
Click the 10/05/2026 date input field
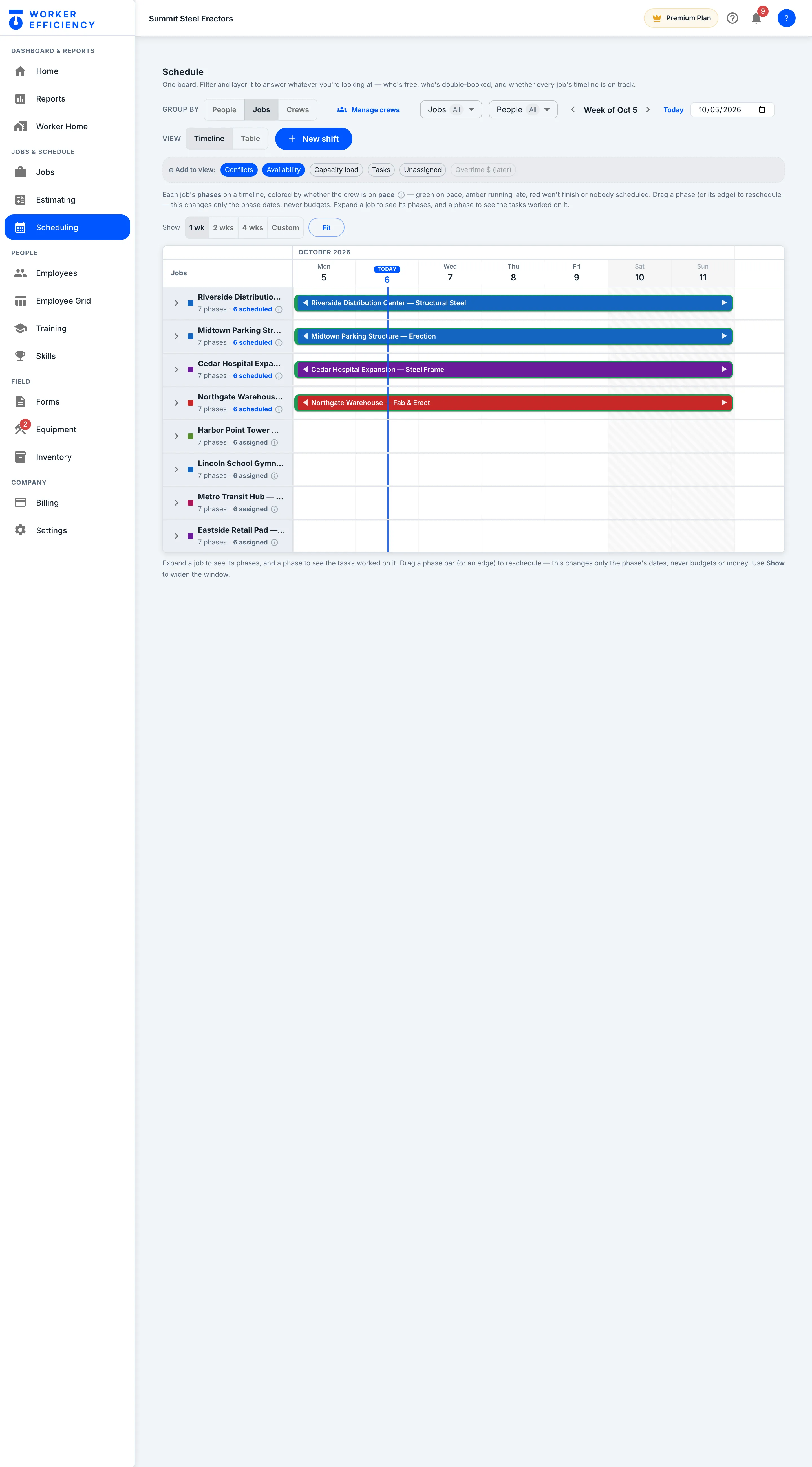point(732,110)
